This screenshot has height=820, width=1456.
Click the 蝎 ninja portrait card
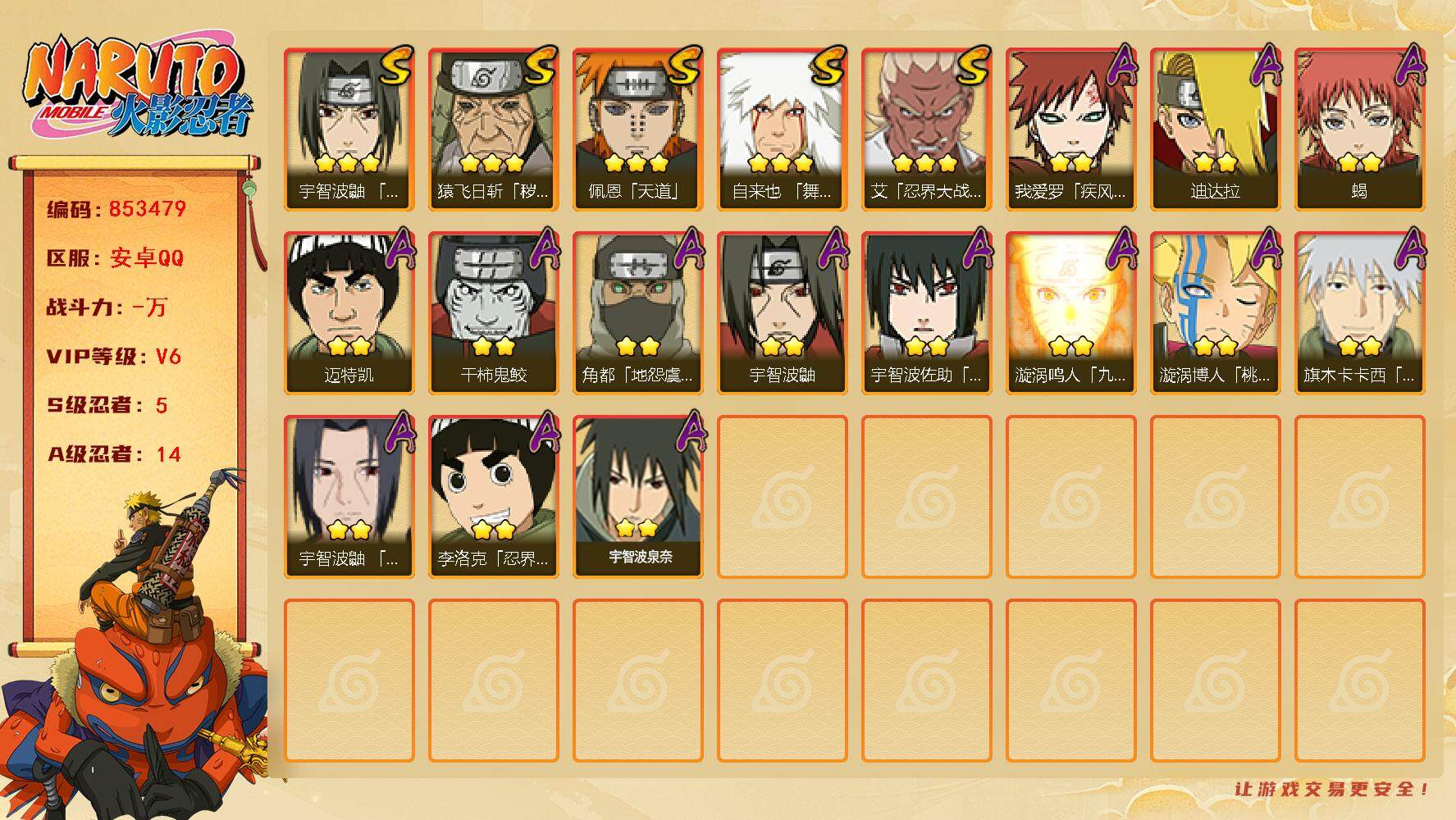coord(1359,130)
